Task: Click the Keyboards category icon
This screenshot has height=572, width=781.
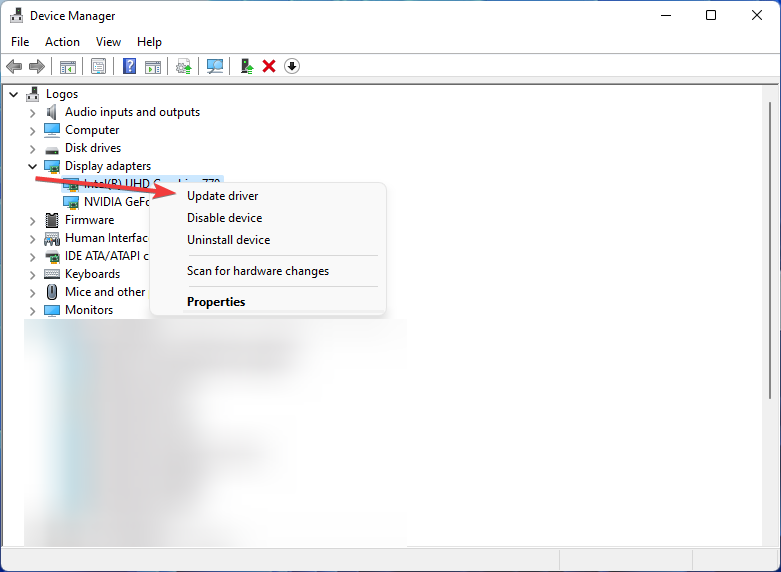Action: tap(52, 274)
